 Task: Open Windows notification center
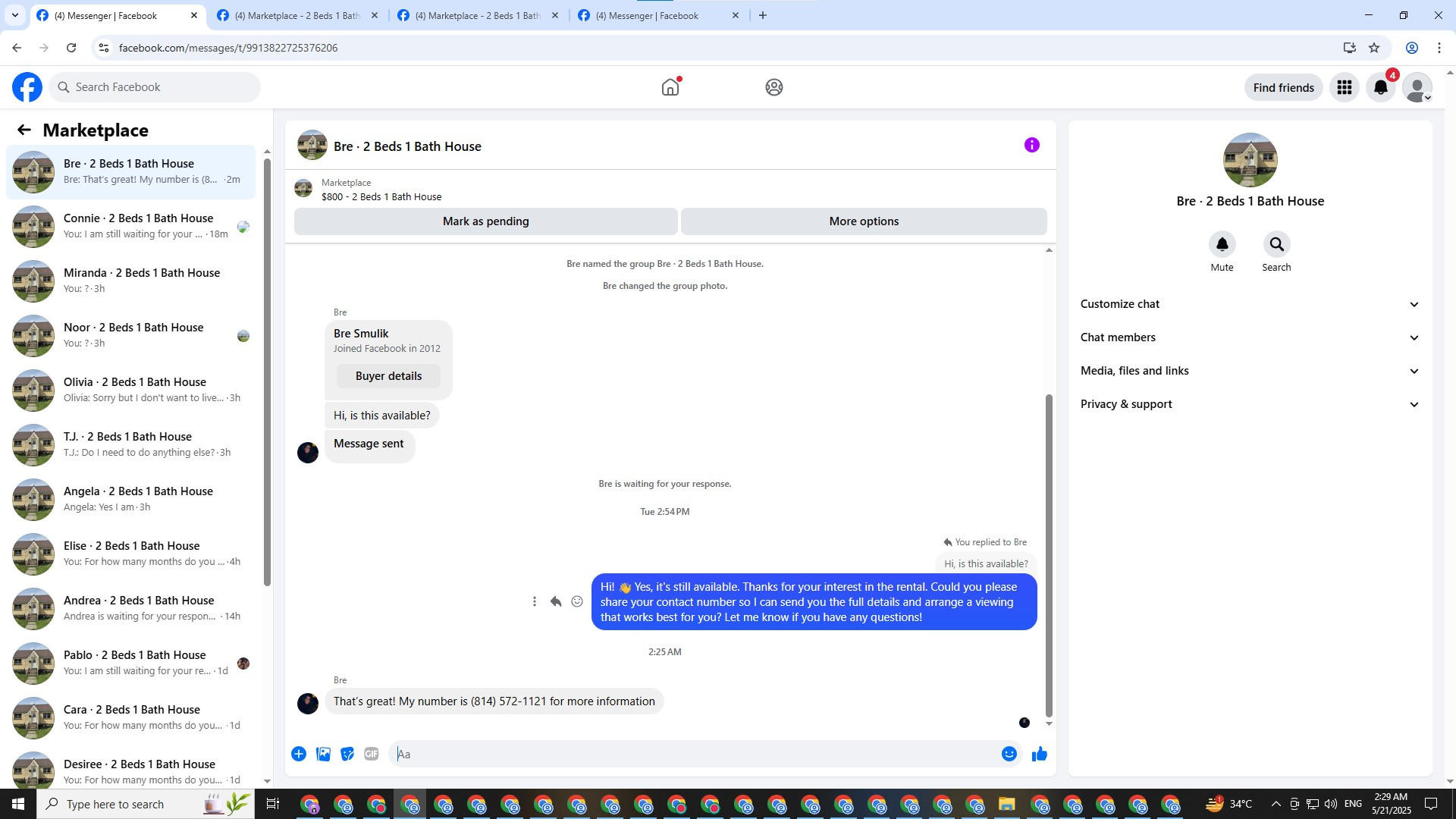[x=1431, y=804]
